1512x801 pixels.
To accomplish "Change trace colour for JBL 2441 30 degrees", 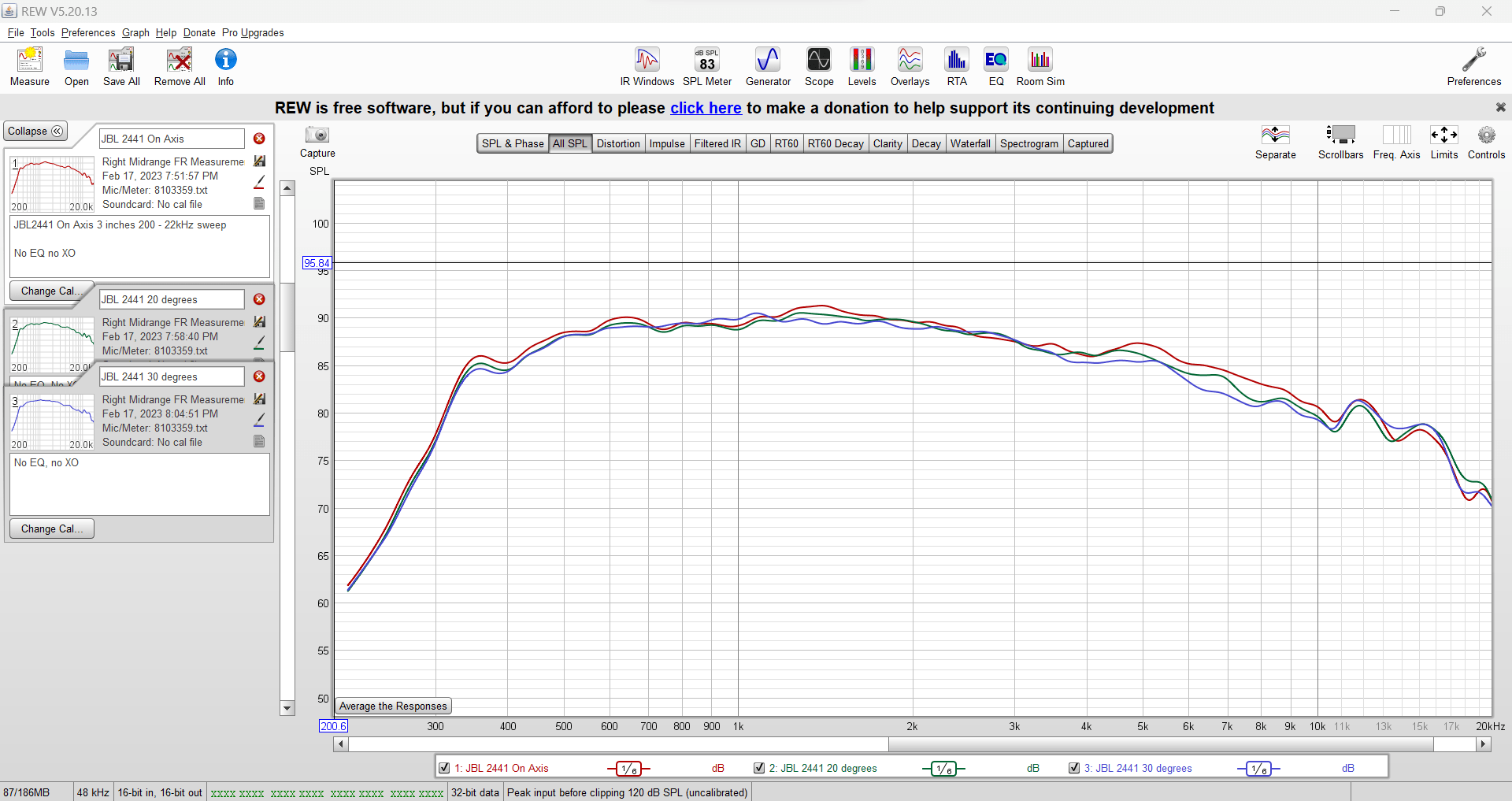I will point(259,421).
